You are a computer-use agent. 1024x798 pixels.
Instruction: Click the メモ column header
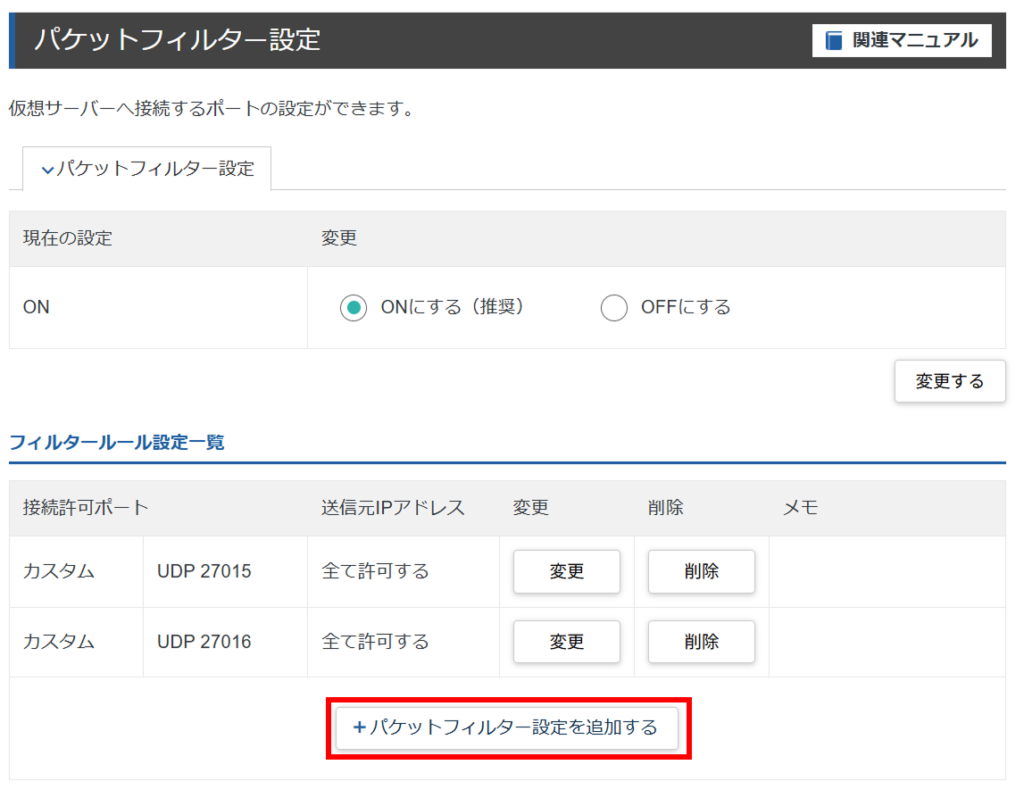[800, 508]
